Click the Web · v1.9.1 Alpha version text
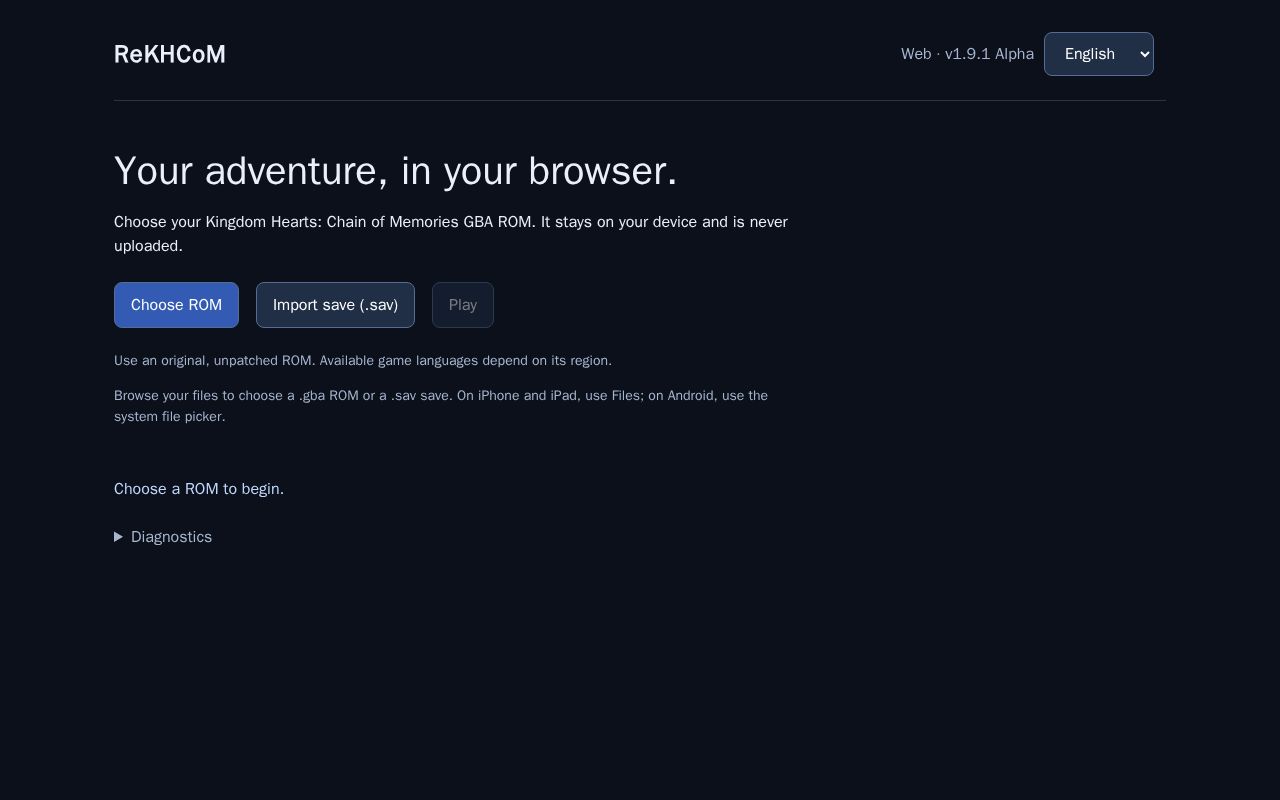The image size is (1280, 800). click(967, 54)
